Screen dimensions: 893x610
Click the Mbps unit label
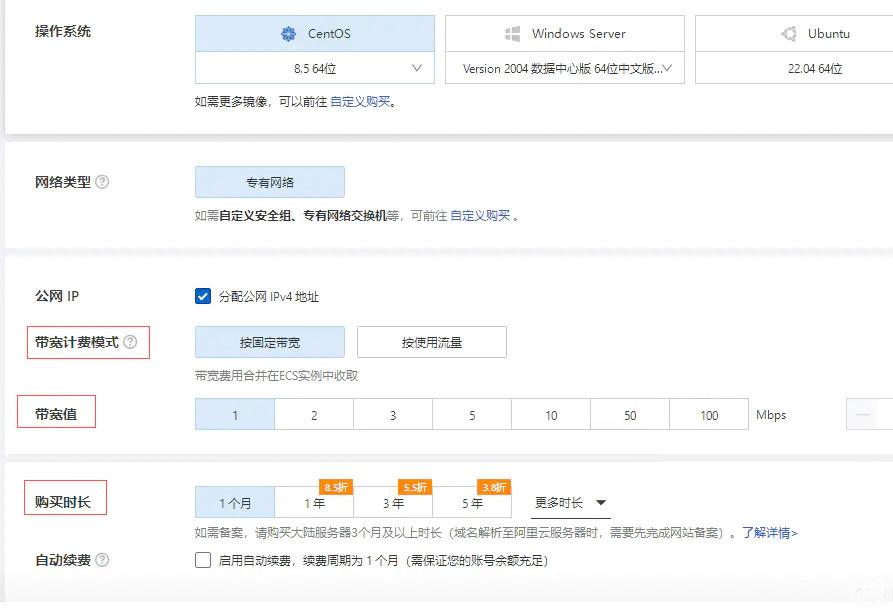click(771, 415)
